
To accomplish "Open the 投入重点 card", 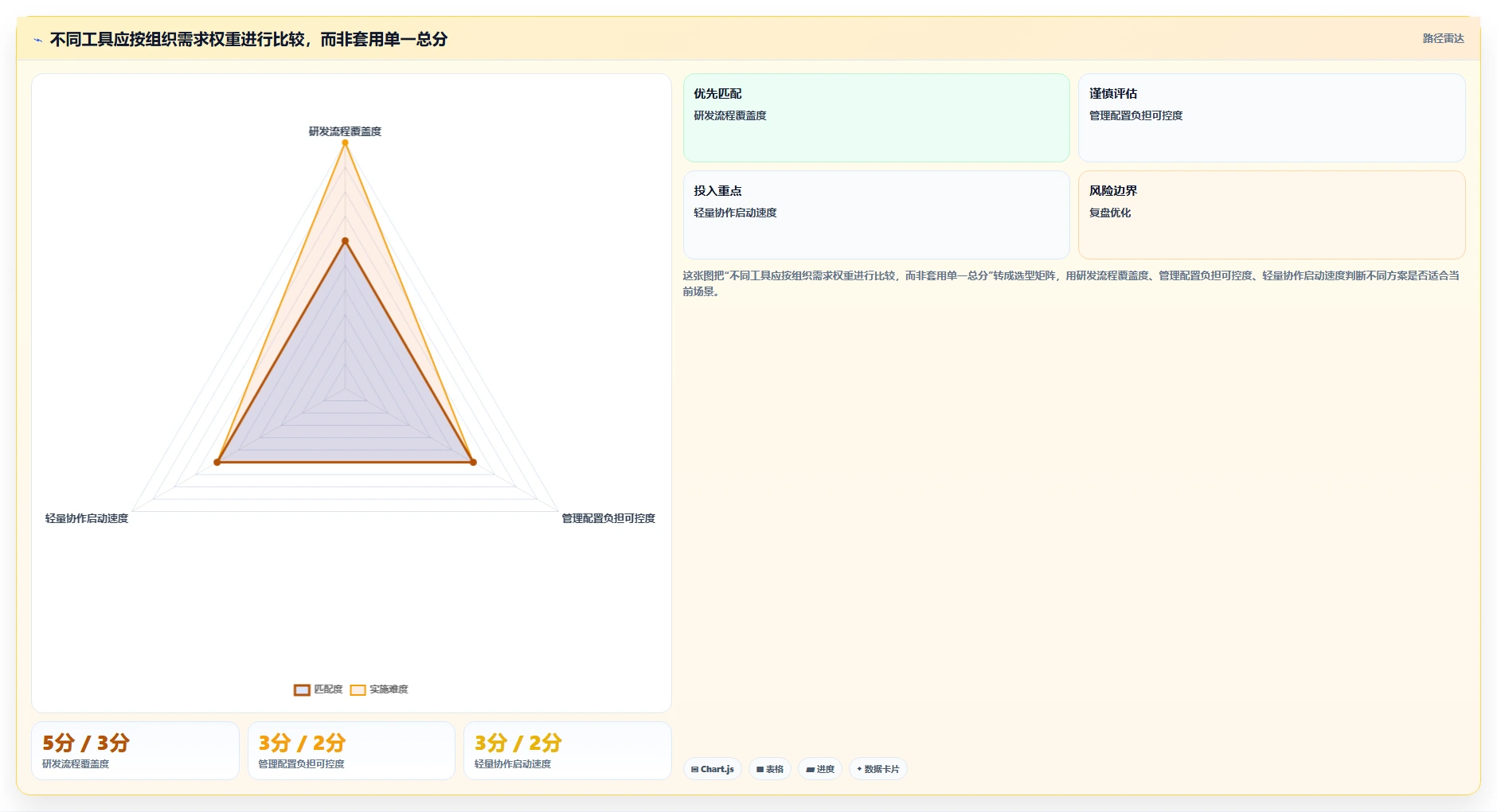I will pyautogui.click(x=876, y=215).
